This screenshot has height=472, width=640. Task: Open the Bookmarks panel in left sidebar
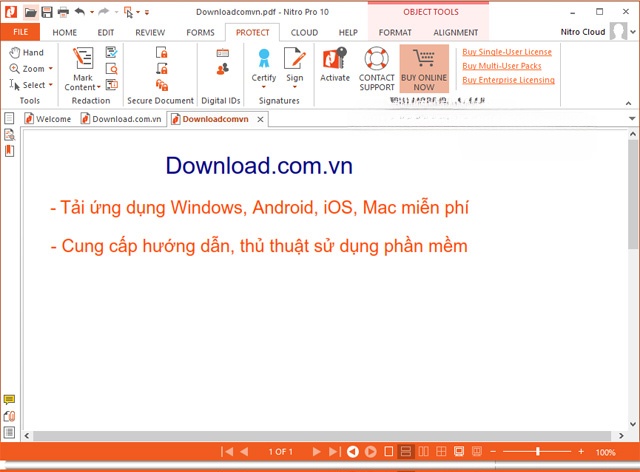[9, 151]
